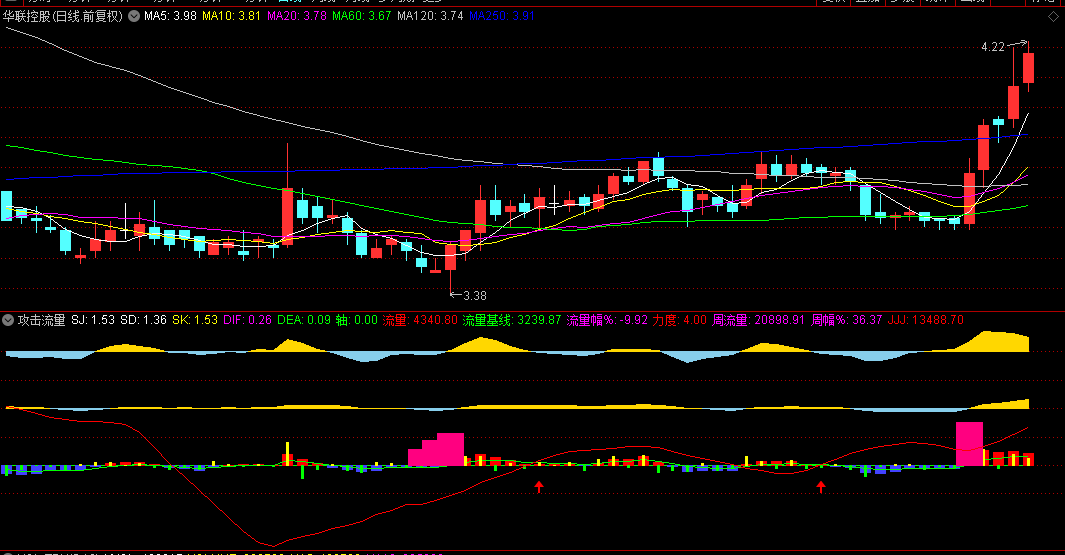The height and width of the screenshot is (555, 1065).
Task: Click the lowest candlestick above the 3.38 label
Action: click(450, 258)
